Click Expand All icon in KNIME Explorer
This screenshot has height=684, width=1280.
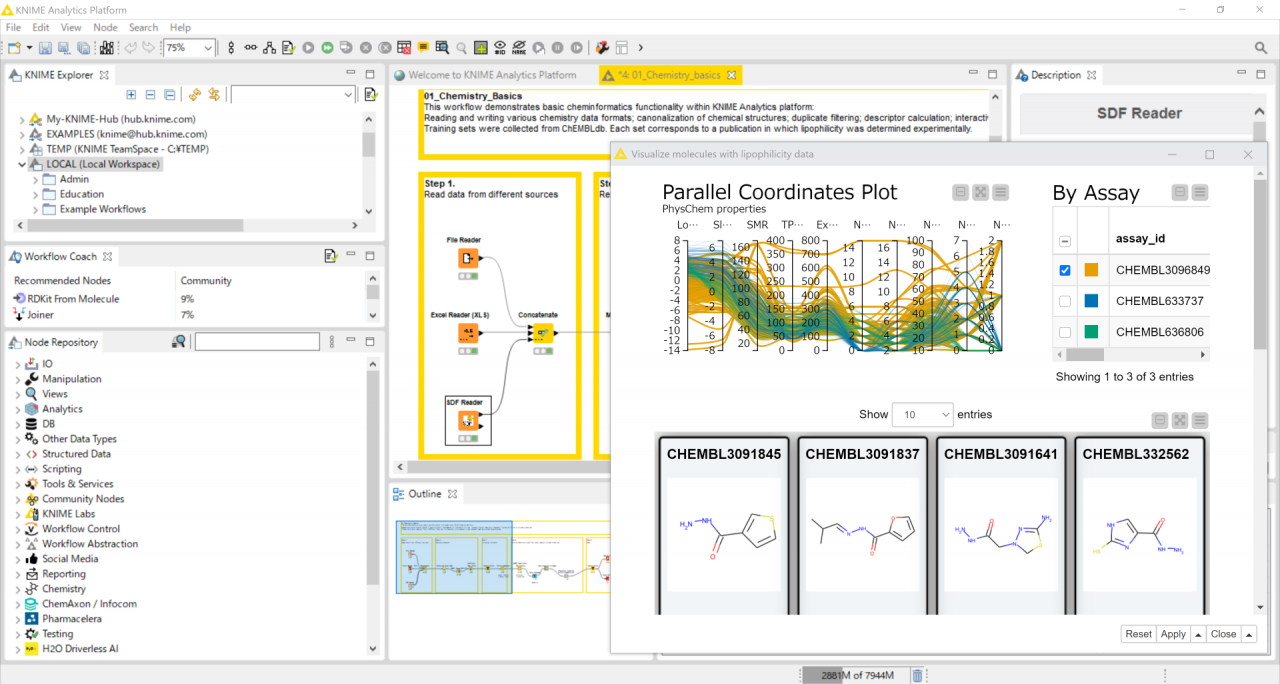tap(131, 94)
